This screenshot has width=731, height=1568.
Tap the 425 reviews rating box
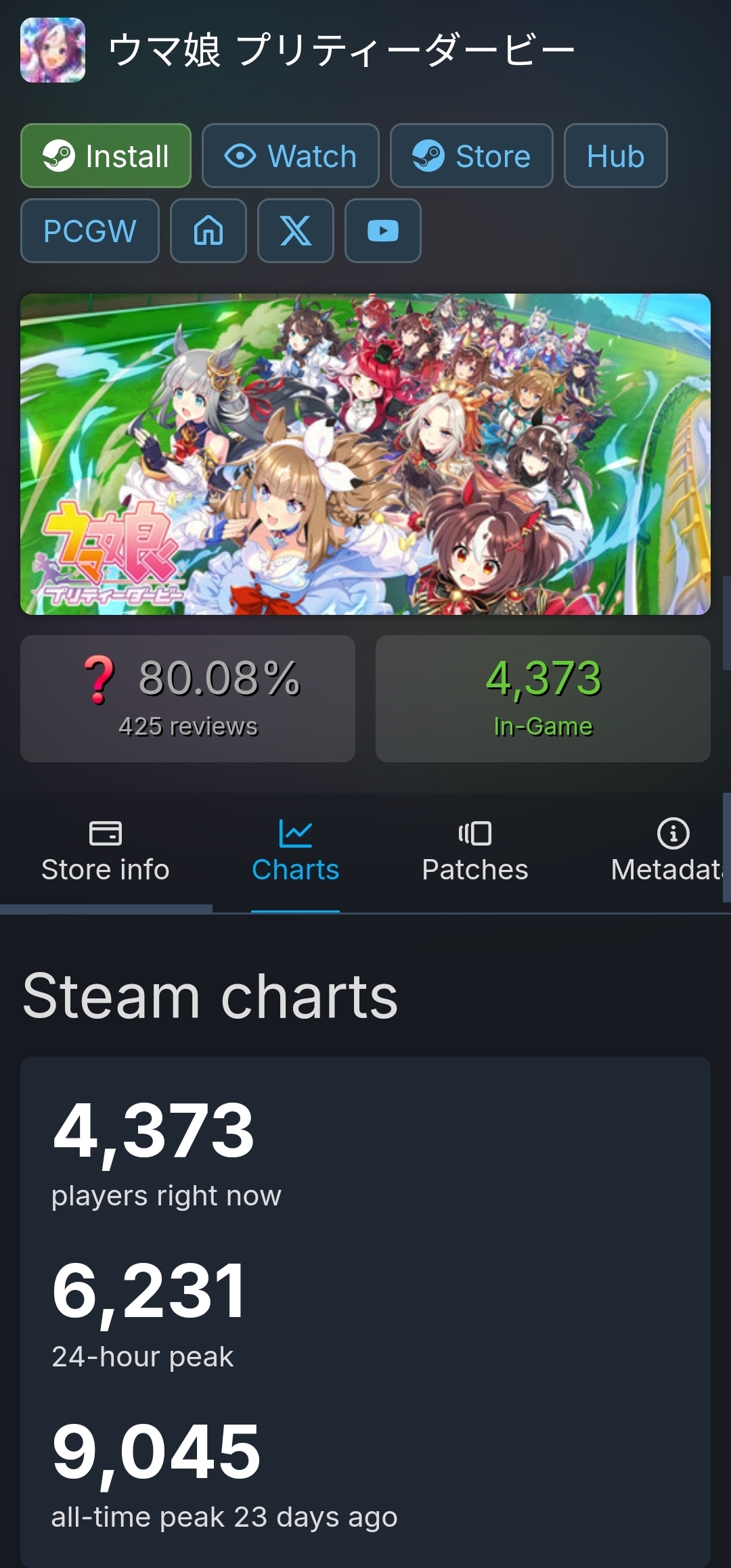[187, 699]
